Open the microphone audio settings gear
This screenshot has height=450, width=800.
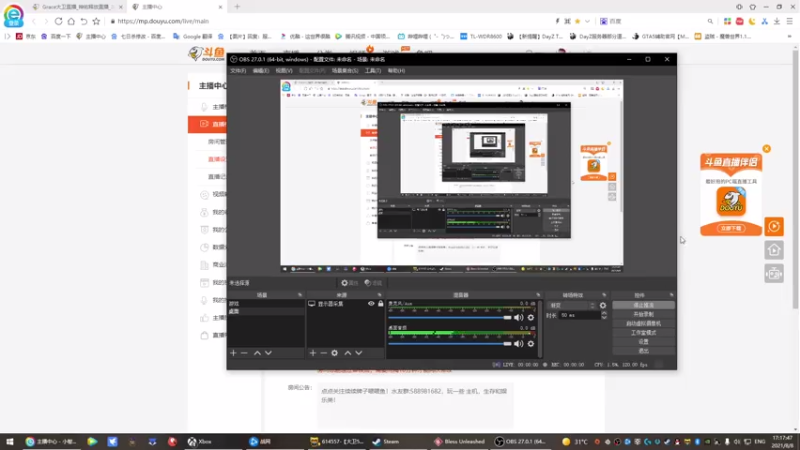click(531, 317)
